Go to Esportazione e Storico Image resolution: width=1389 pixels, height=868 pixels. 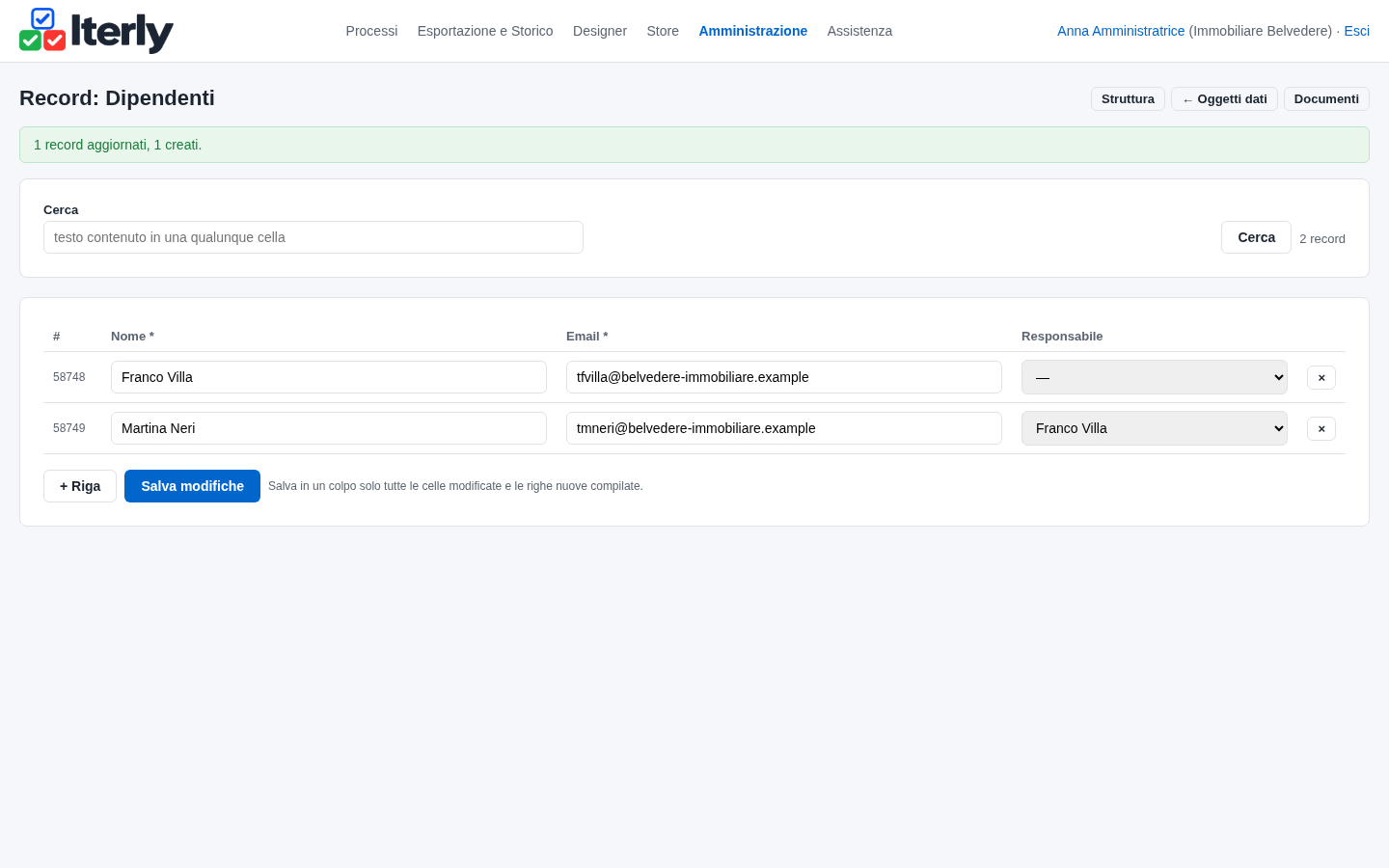tap(485, 31)
